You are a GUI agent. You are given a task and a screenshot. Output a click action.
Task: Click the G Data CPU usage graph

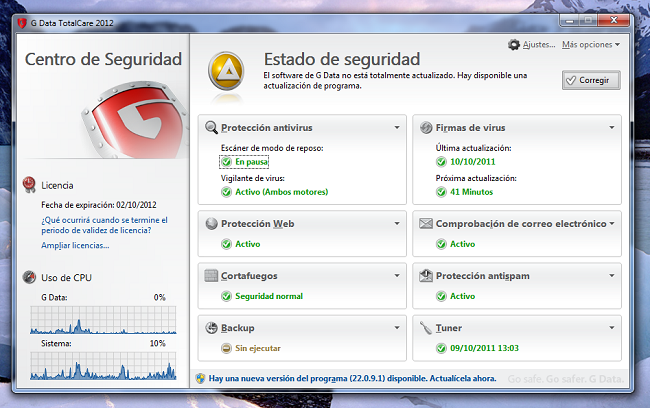(x=103, y=320)
